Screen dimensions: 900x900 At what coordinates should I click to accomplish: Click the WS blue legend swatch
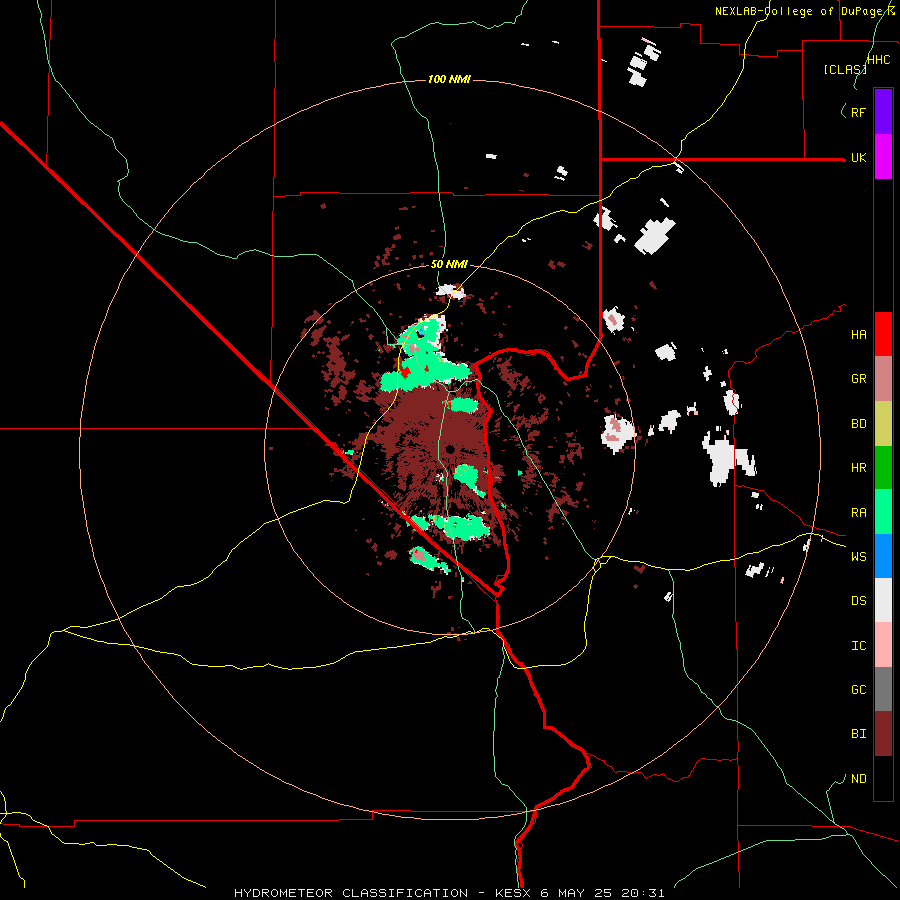click(883, 556)
